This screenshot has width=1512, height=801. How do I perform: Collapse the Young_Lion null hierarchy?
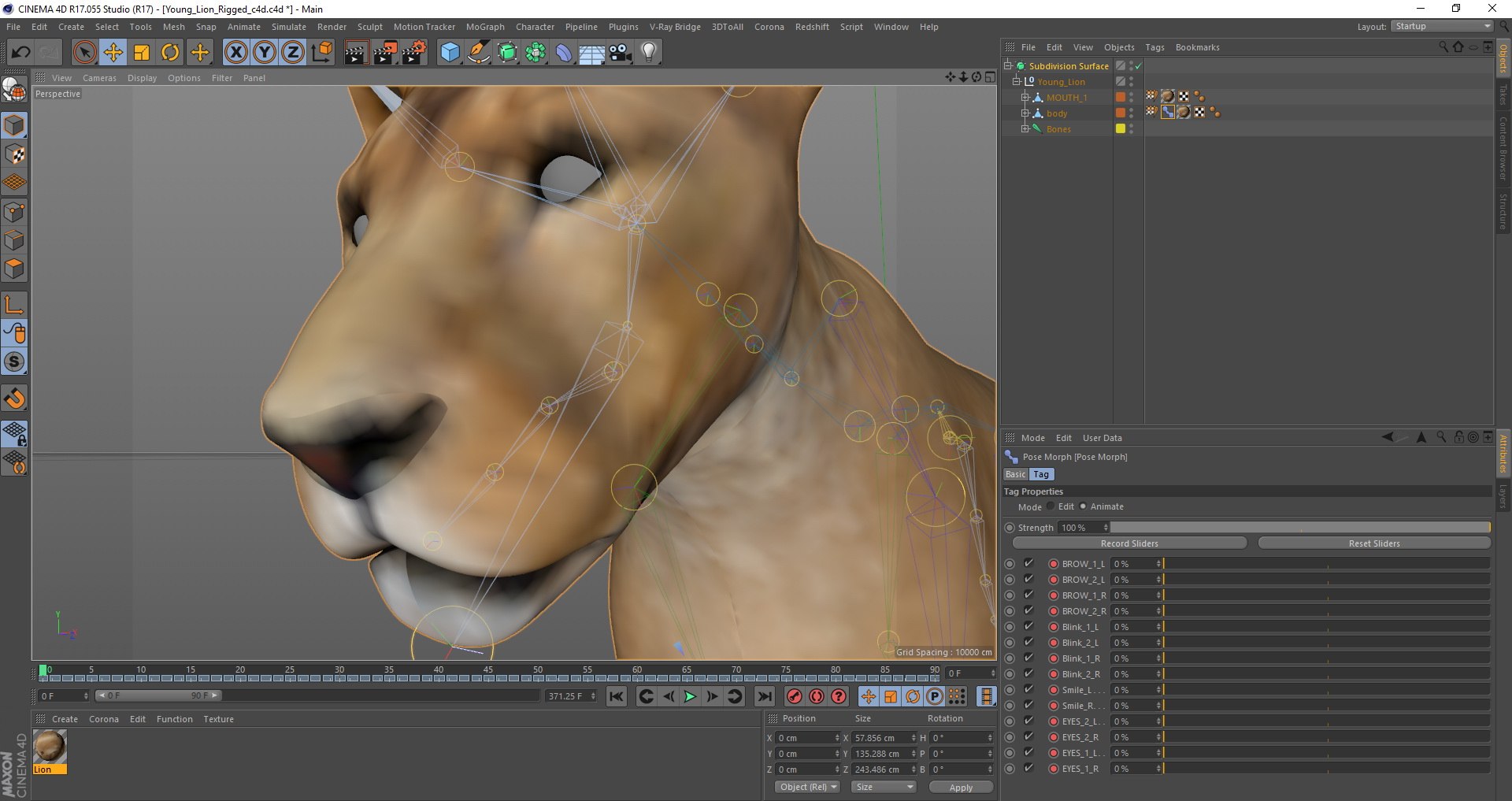pyautogui.click(x=1017, y=82)
